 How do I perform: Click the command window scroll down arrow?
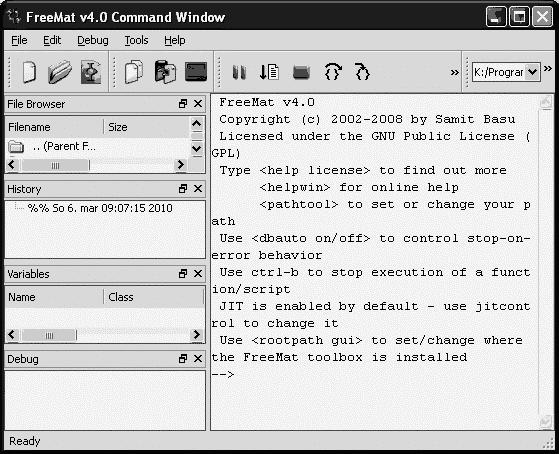[x=546, y=422]
